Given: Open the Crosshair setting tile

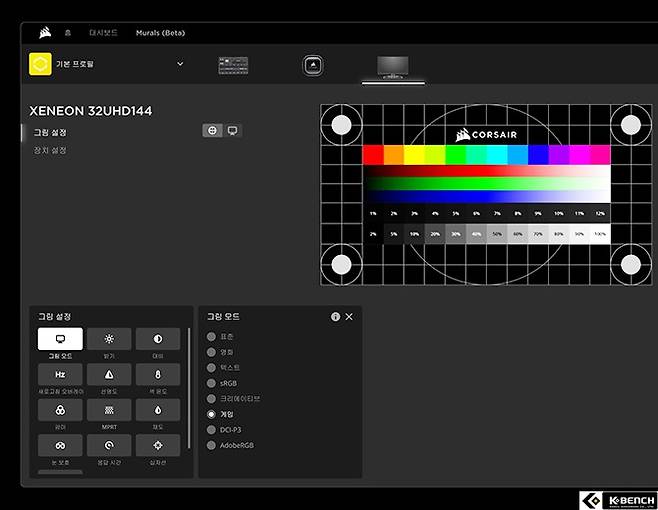Looking at the screenshot, I should 158,445.
